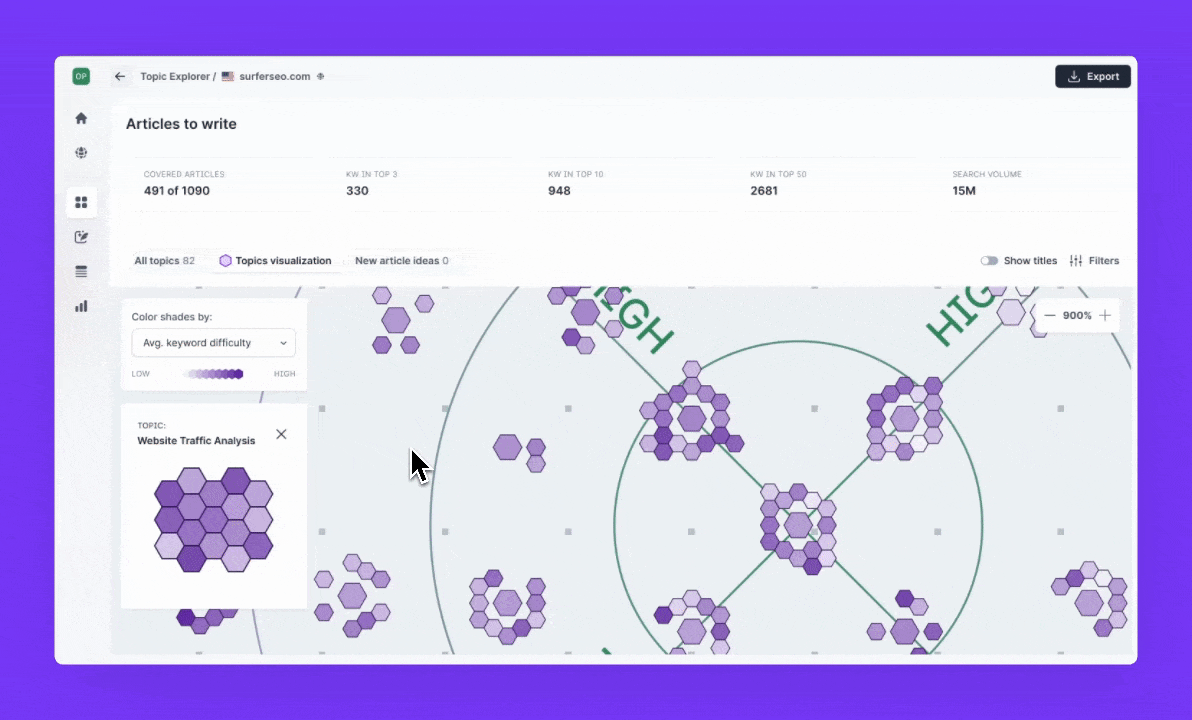
Task: Click the green OP workspace avatar
Action: click(x=81, y=76)
